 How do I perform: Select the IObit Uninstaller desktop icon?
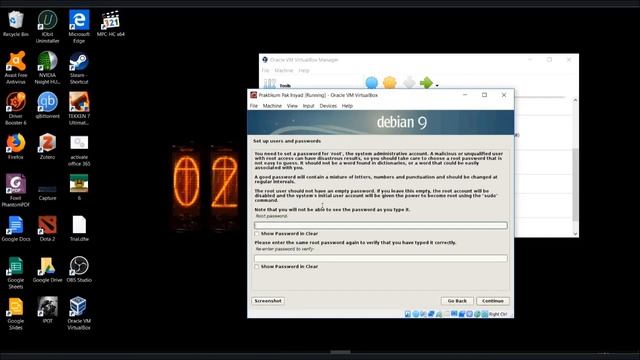tap(47, 27)
